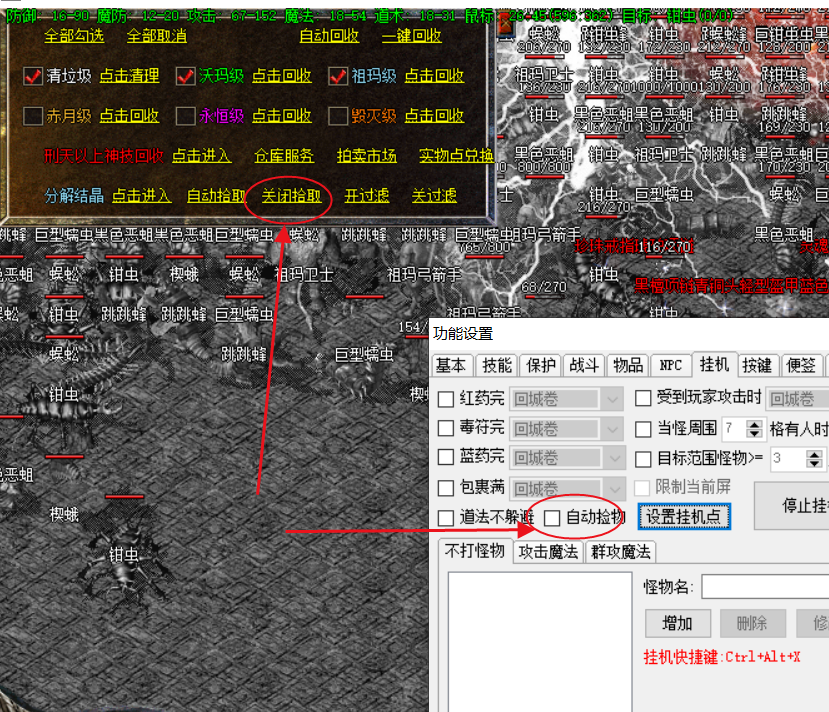Click the 一键回收 link

tap(412, 36)
